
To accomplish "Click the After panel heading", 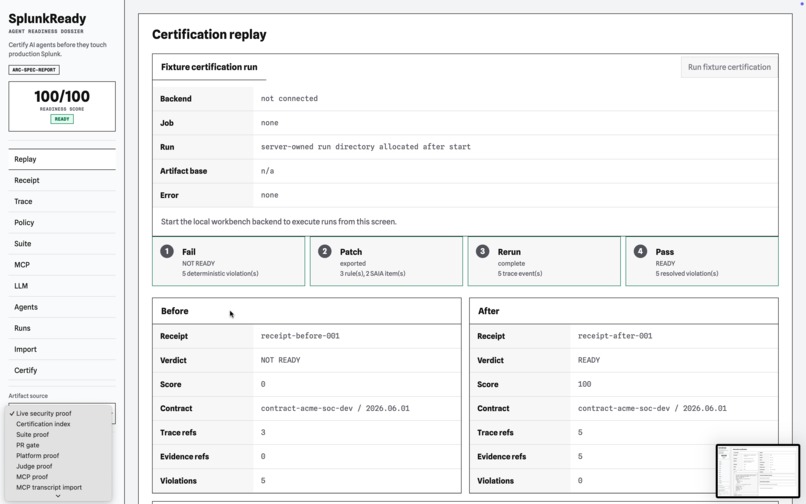I will [x=488, y=311].
